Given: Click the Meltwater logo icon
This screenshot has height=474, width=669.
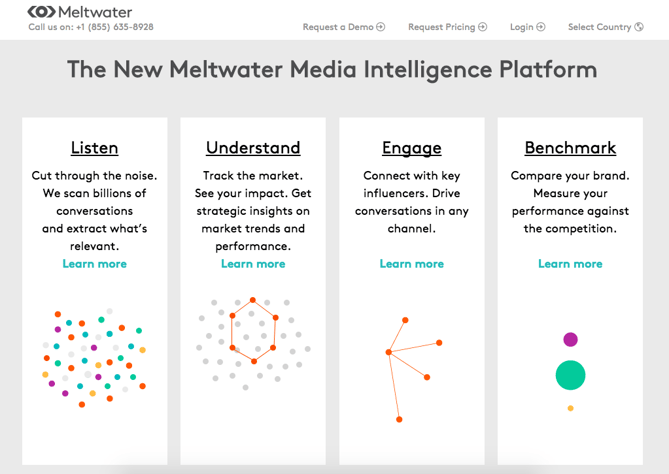Looking at the screenshot, I should click(x=41, y=12).
